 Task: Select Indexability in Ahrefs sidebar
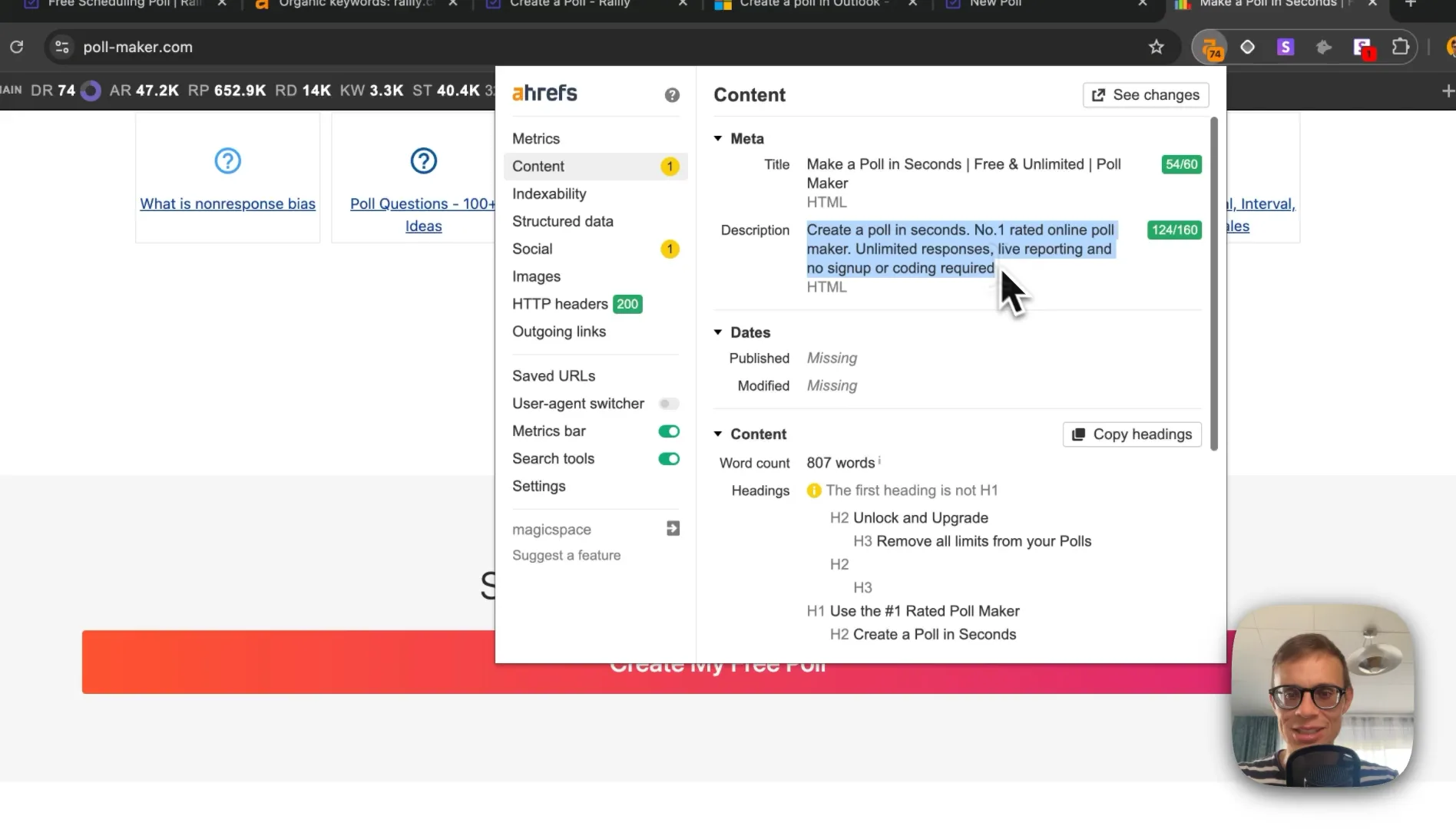click(x=549, y=194)
